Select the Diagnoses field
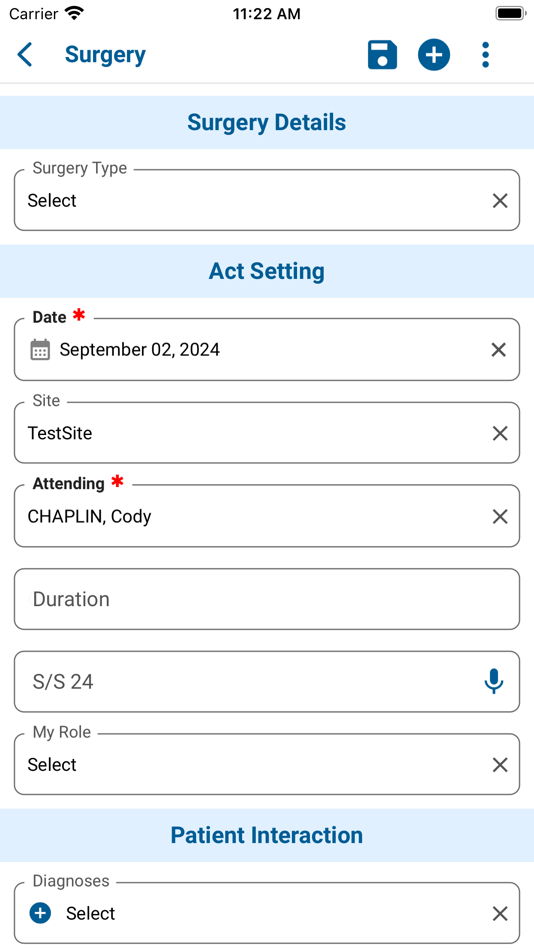534x950 pixels. point(267,913)
